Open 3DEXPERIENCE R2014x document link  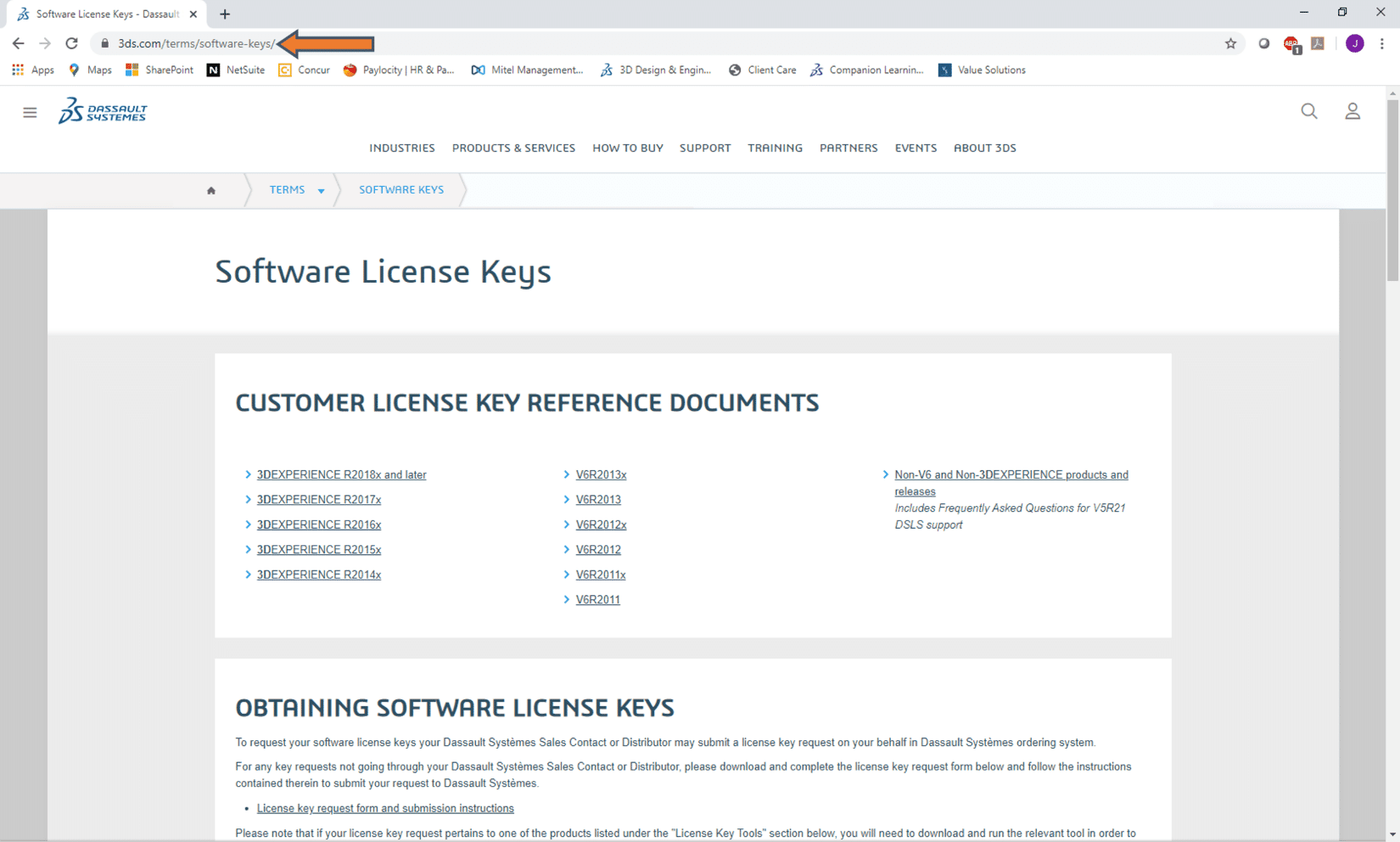(319, 575)
